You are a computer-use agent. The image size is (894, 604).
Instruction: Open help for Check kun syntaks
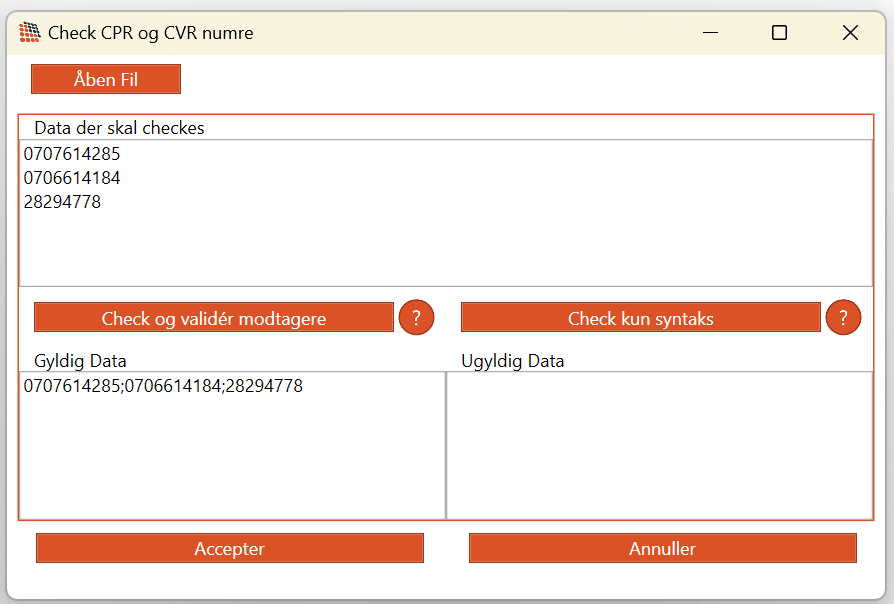(843, 318)
